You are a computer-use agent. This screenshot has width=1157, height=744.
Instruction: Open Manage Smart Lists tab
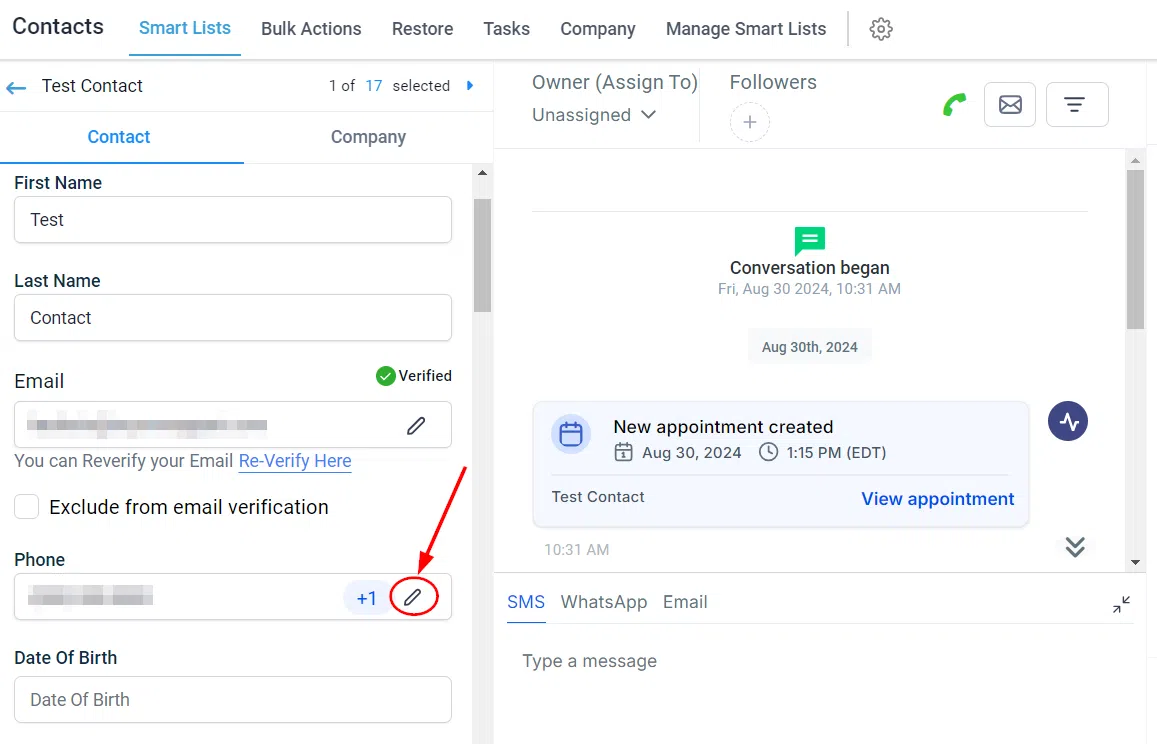[x=746, y=29]
